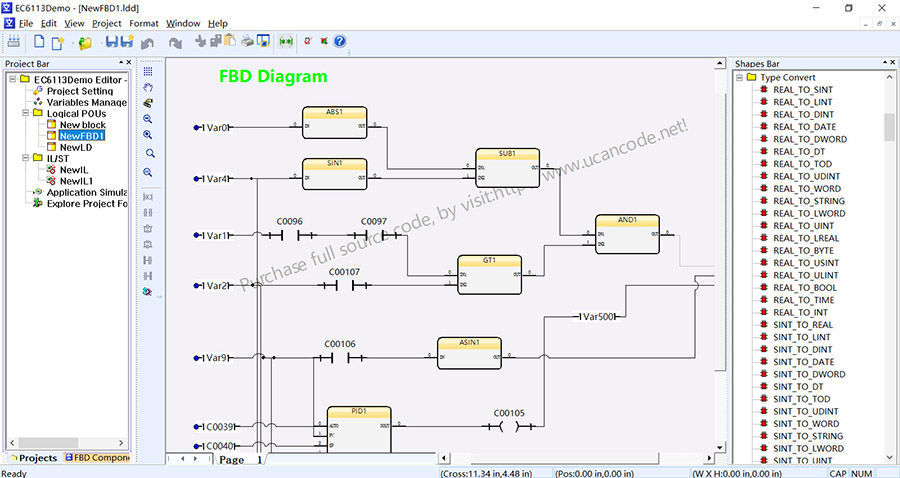The height and width of the screenshot is (478, 900).
Task: Click the Paste clipboard icon
Action: tap(230, 41)
